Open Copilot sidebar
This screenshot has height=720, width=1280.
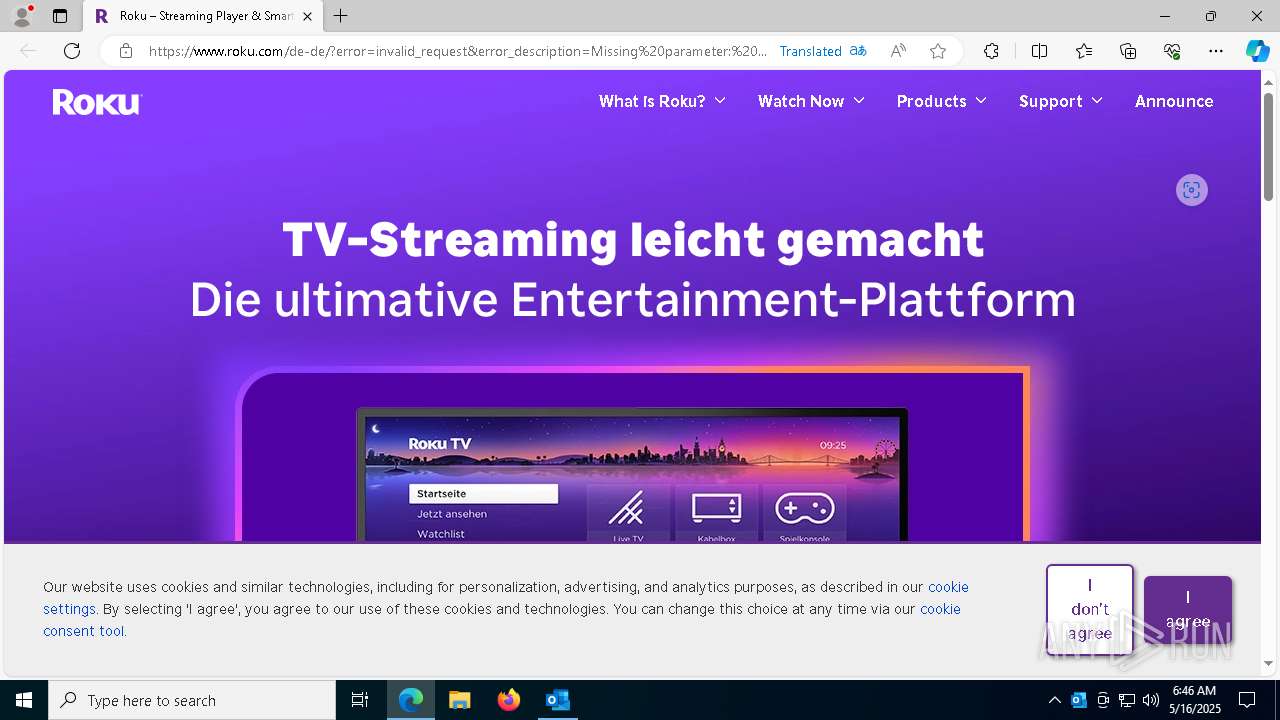(1257, 51)
